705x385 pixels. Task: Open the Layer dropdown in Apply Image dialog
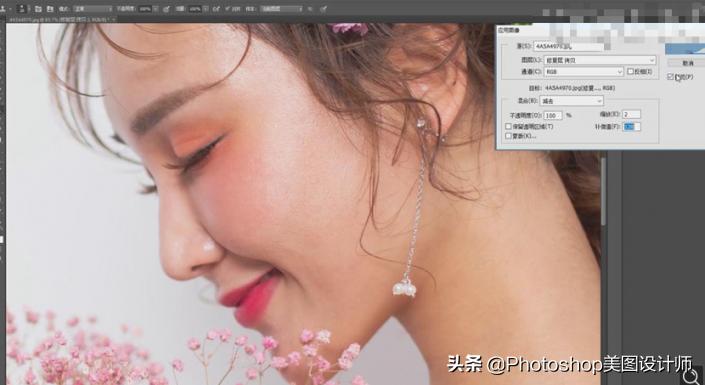[600, 60]
